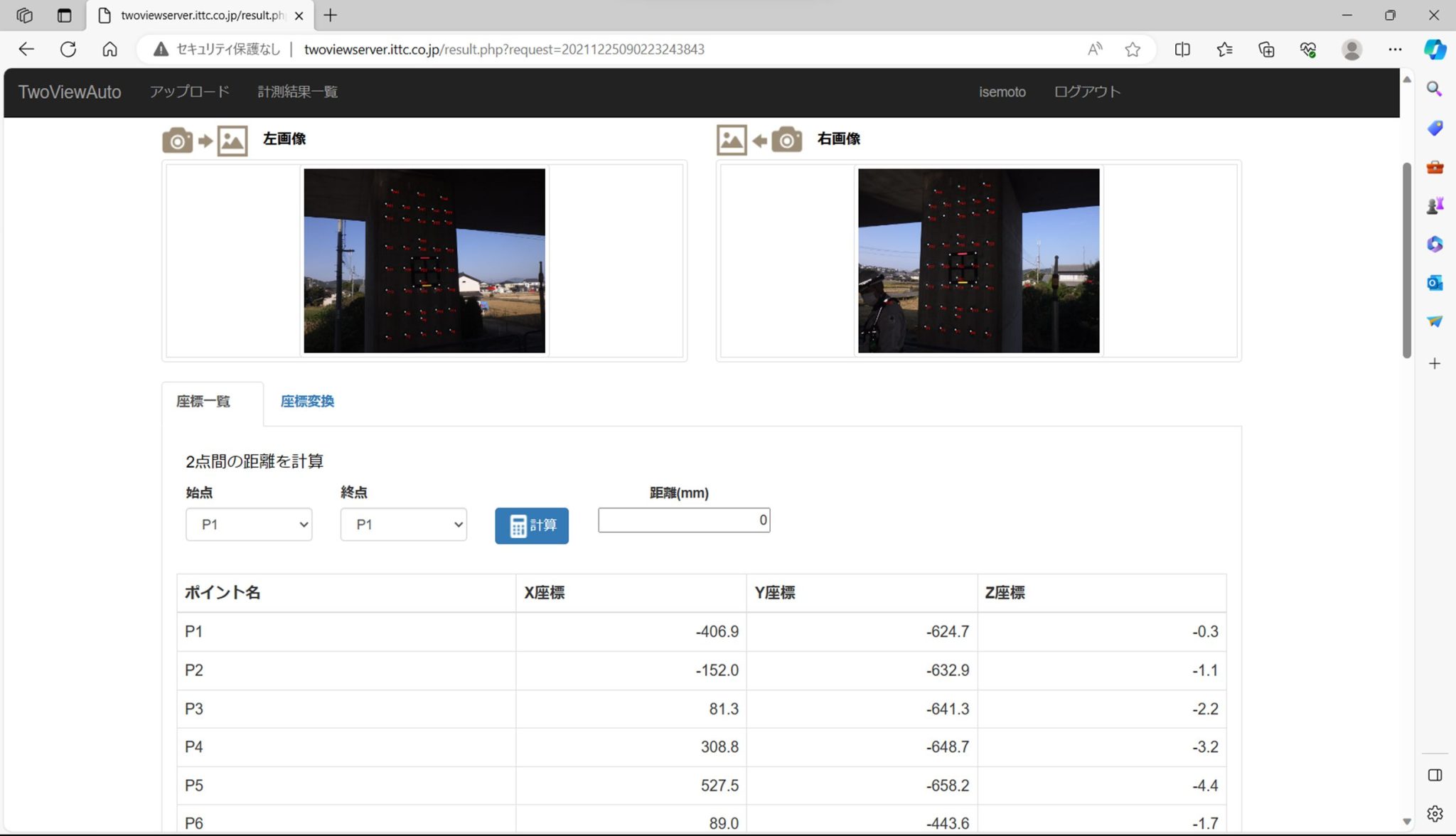Click the picture icon next to 左画像
Image resolution: width=1456 pixels, height=836 pixels.
(232, 140)
